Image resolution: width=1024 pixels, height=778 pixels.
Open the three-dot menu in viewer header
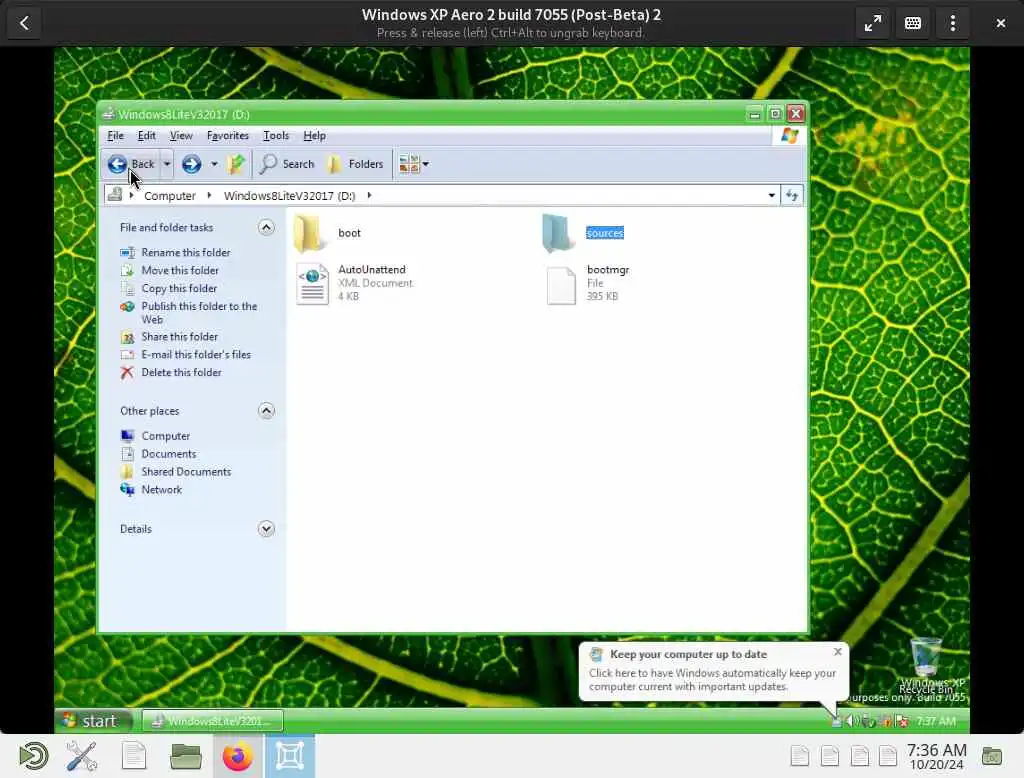click(953, 24)
